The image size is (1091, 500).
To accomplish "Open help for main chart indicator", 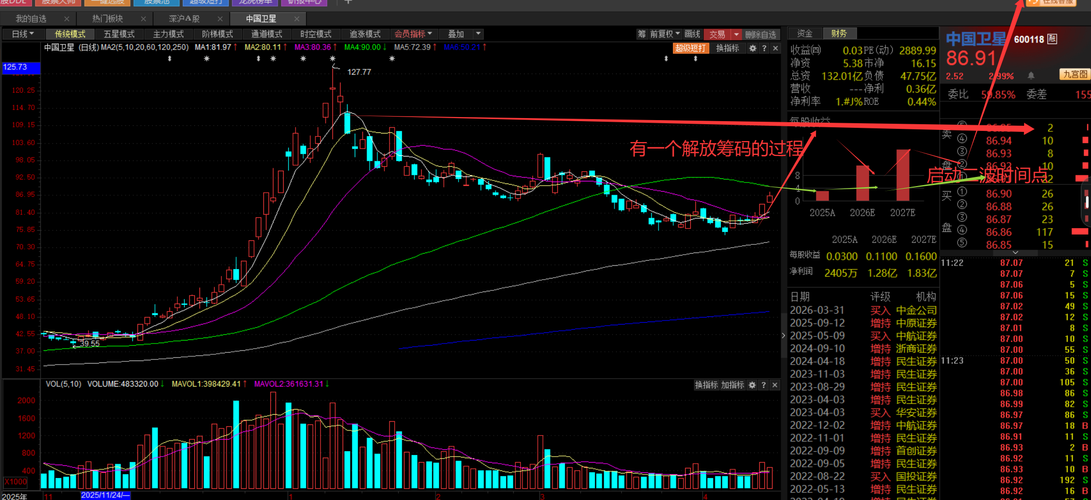I will pos(764,48).
